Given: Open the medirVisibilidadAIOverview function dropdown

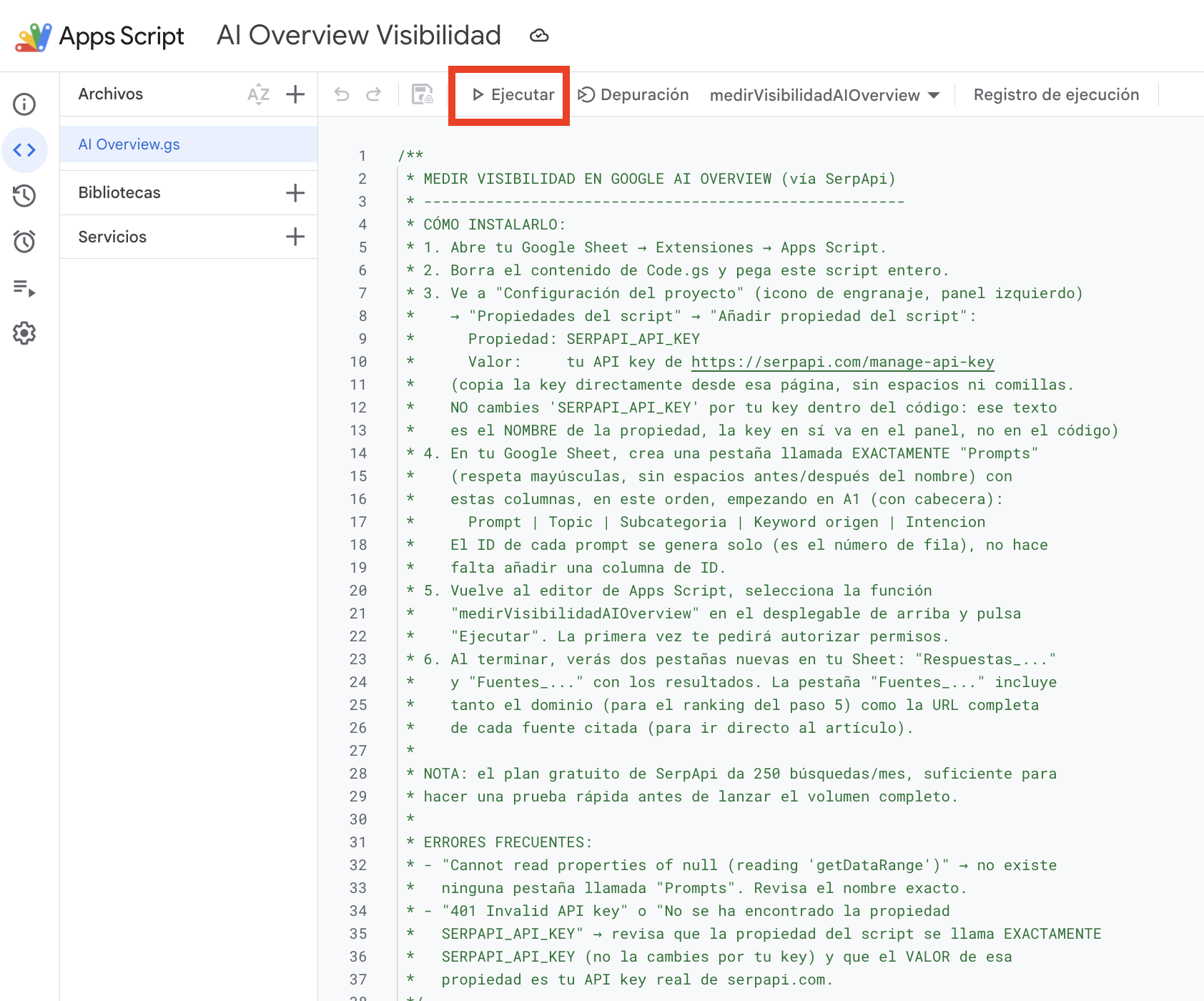Looking at the screenshot, I should tap(824, 95).
